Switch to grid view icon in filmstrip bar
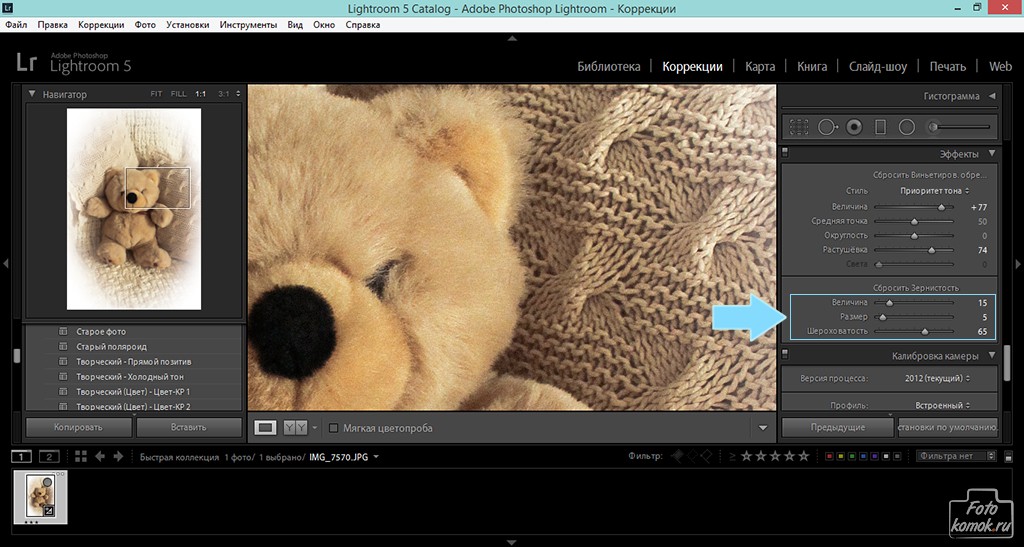The width and height of the screenshot is (1024, 547). (81, 456)
